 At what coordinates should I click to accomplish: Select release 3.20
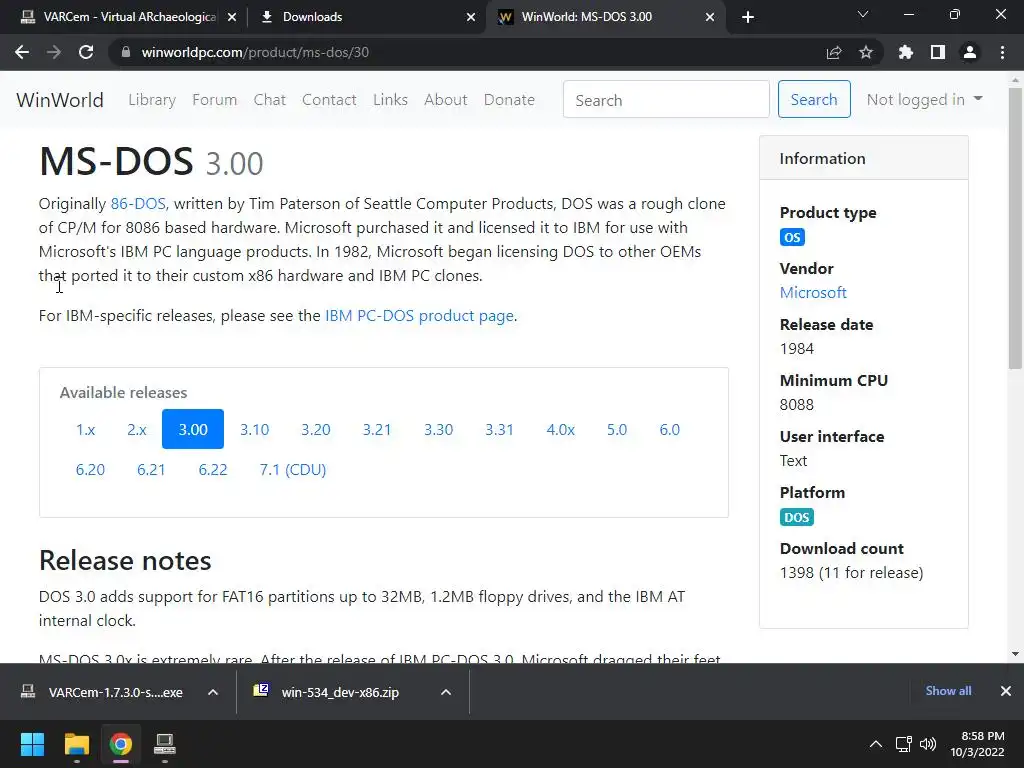315,429
